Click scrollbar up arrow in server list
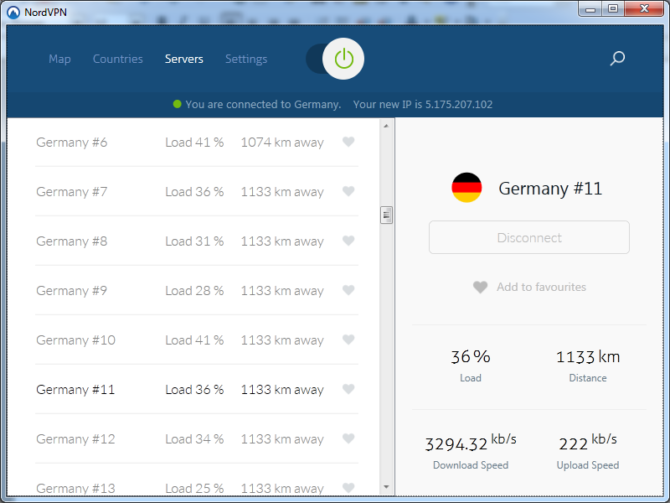This screenshot has width=670, height=503. pyautogui.click(x=386, y=126)
